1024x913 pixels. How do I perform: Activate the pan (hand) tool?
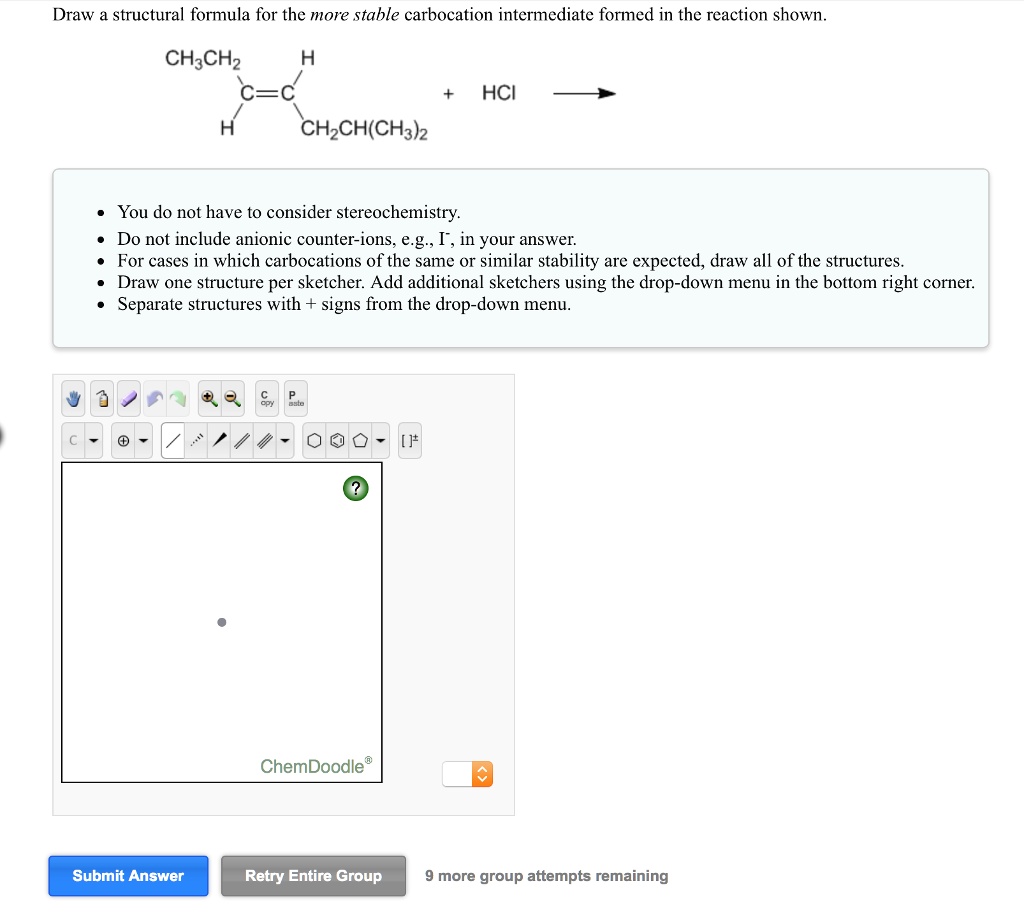[72, 398]
